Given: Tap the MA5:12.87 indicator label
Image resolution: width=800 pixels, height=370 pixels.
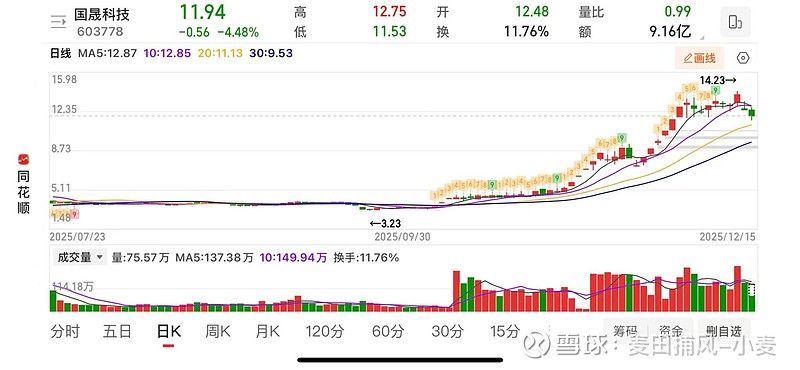Looking at the screenshot, I should (107, 53).
